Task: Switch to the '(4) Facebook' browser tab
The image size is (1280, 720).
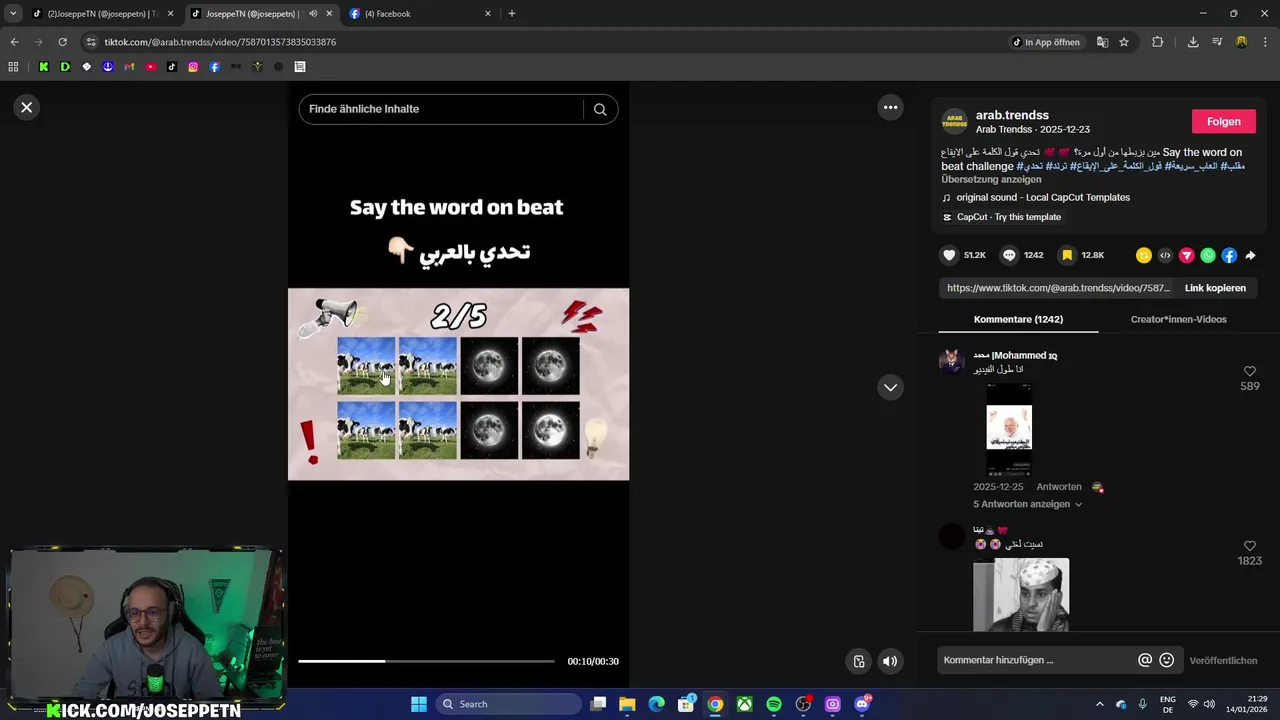Action: coord(421,14)
